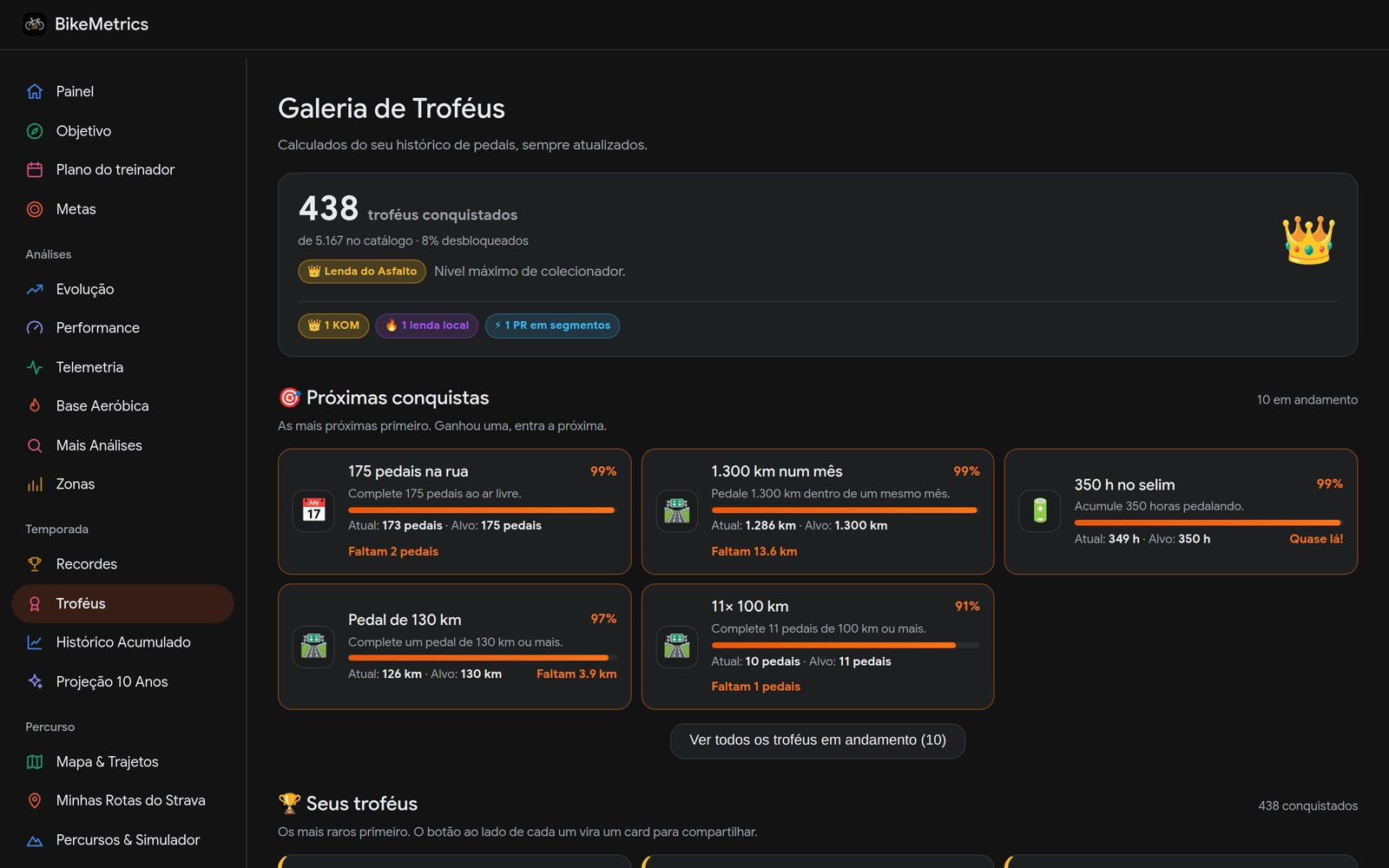Click the medal icon beside Troféus

pos(35,604)
